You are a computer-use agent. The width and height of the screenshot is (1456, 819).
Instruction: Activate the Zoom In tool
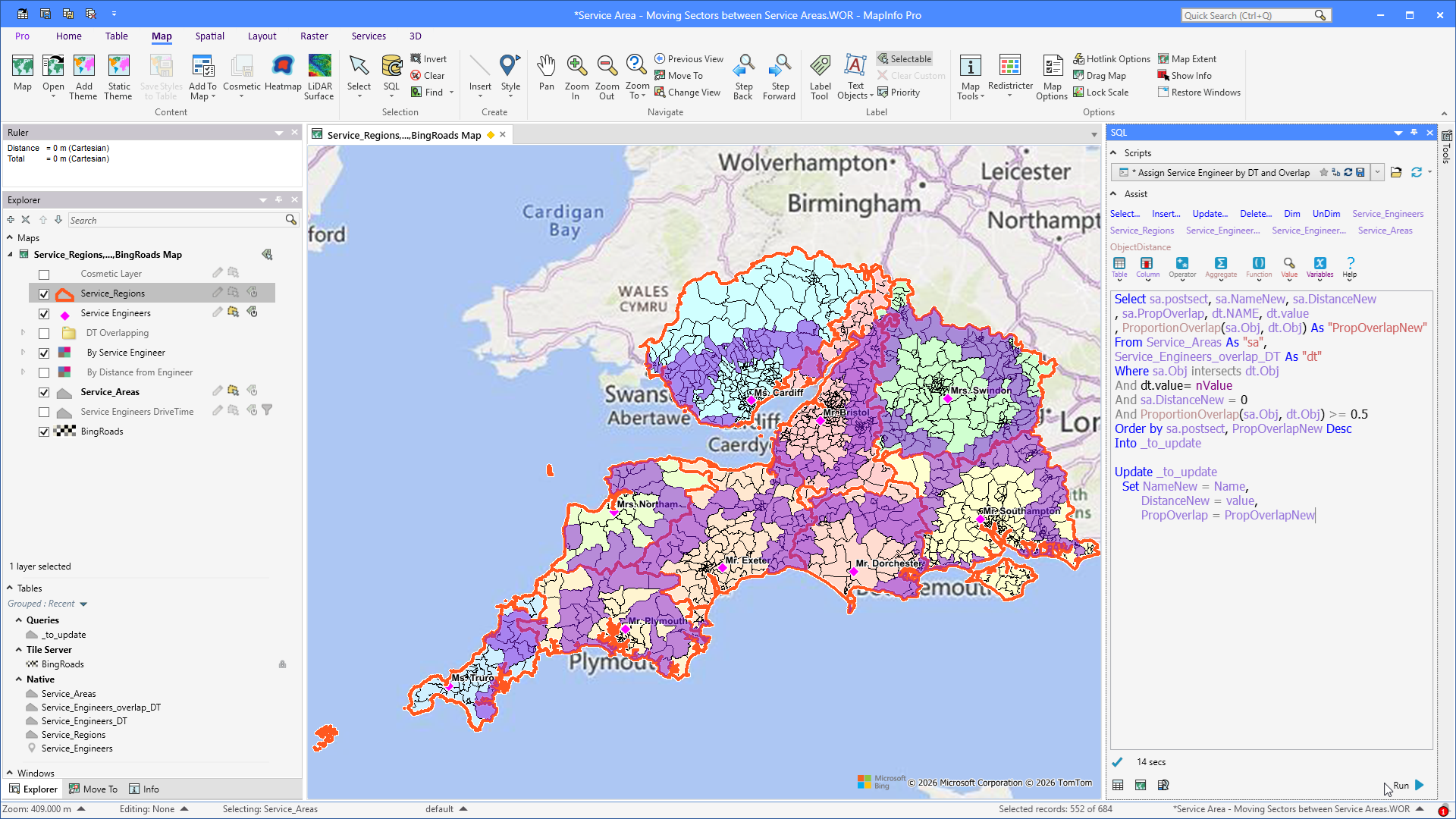coord(576,77)
